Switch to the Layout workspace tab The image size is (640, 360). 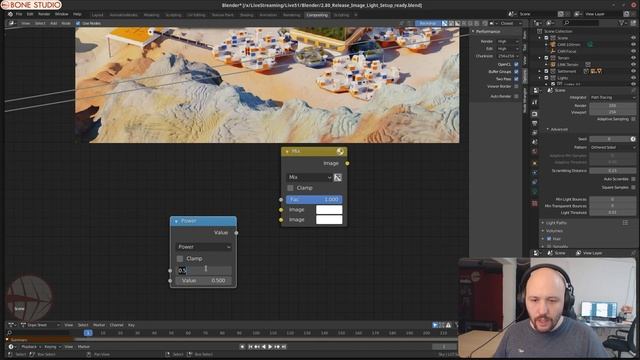click(98, 15)
